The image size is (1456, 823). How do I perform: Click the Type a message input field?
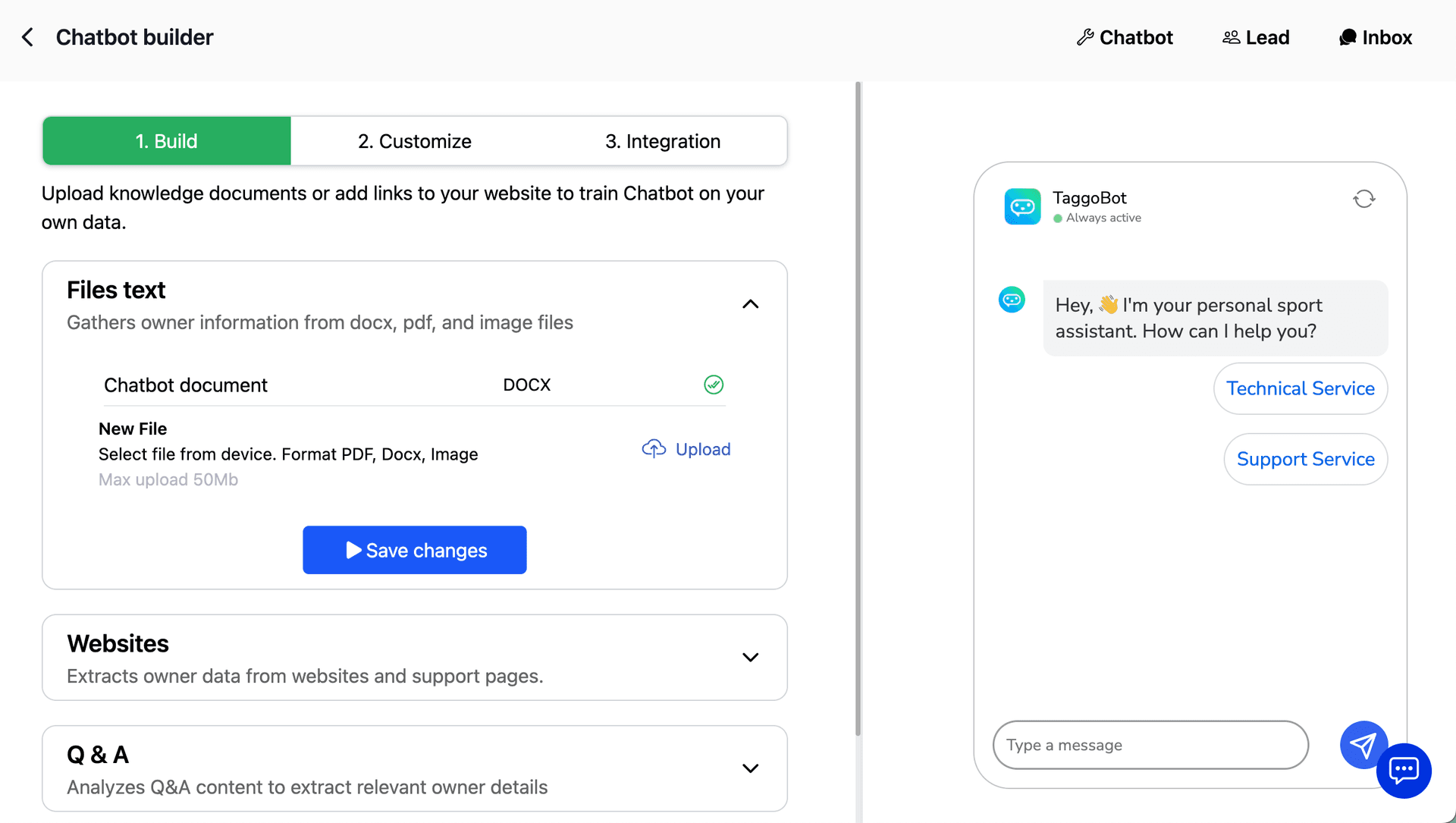[x=1150, y=745]
